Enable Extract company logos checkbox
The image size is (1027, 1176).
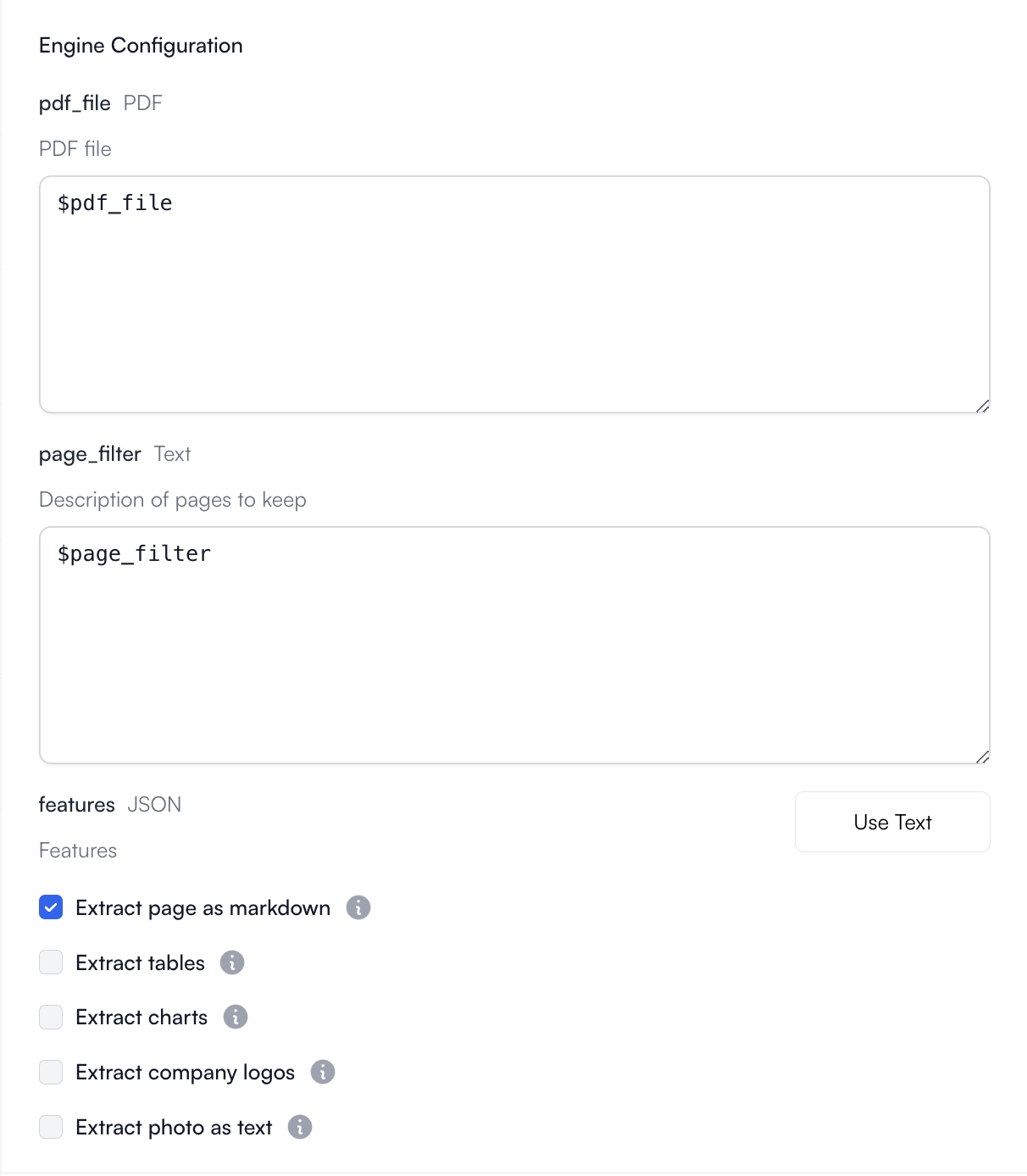[51, 1072]
